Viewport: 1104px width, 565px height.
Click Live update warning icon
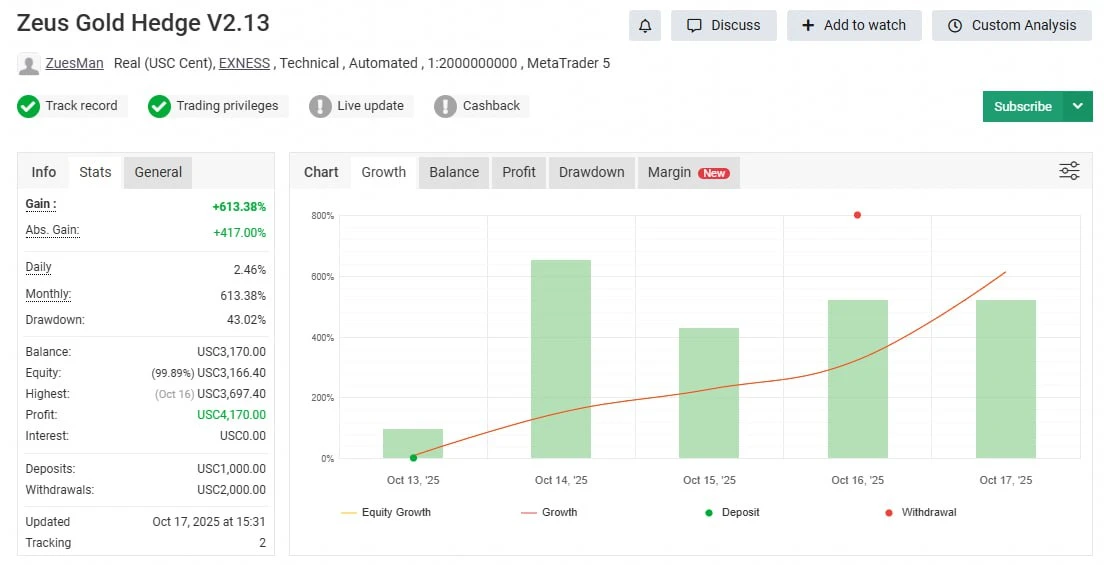(x=320, y=106)
